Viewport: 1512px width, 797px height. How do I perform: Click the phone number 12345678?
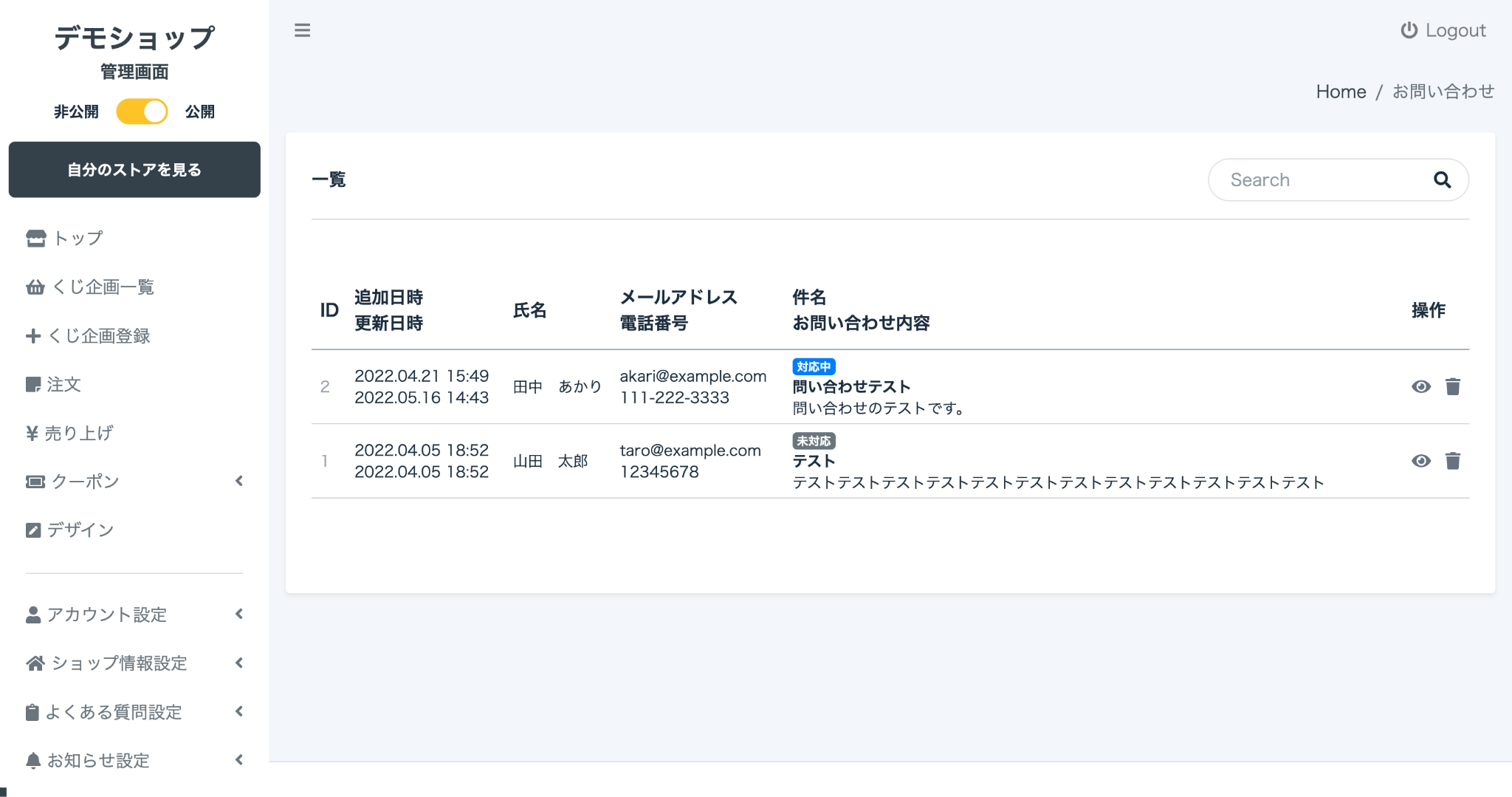(x=659, y=472)
